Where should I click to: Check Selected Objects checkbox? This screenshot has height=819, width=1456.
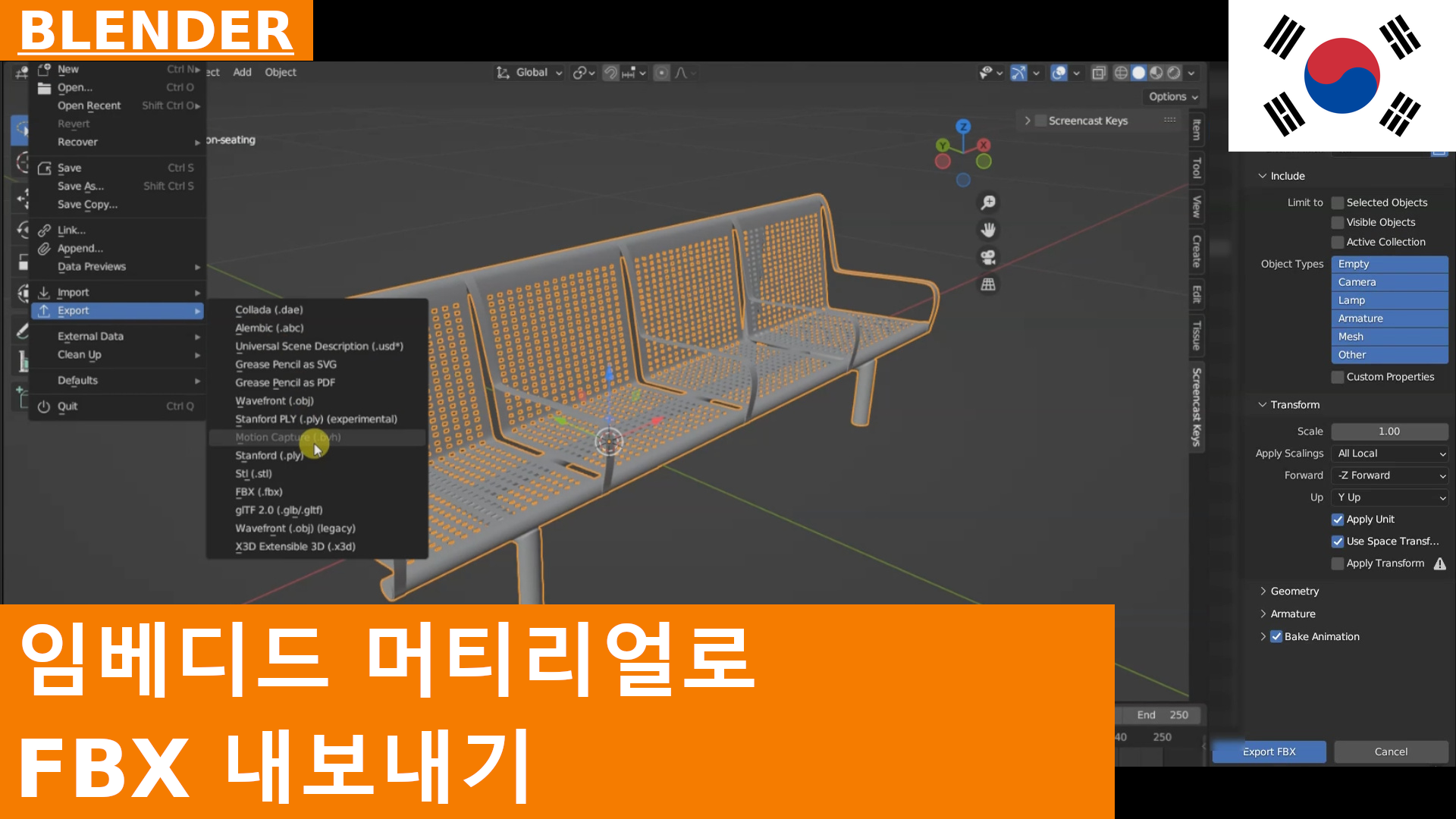point(1338,202)
